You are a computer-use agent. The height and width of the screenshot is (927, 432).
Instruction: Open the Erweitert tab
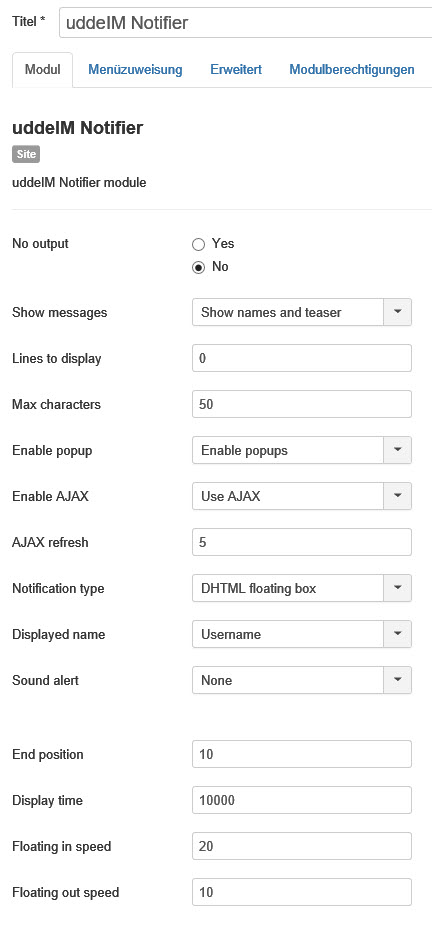(x=236, y=70)
